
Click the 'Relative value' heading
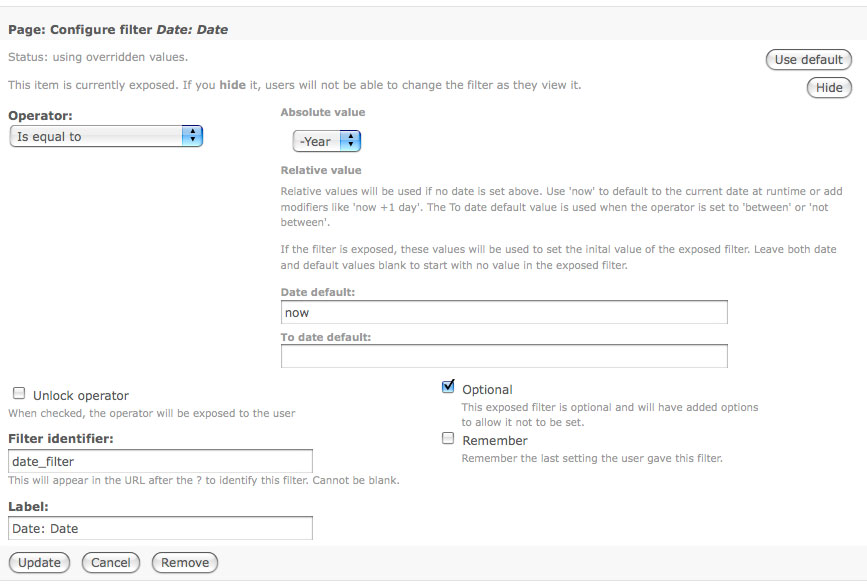[321, 170]
